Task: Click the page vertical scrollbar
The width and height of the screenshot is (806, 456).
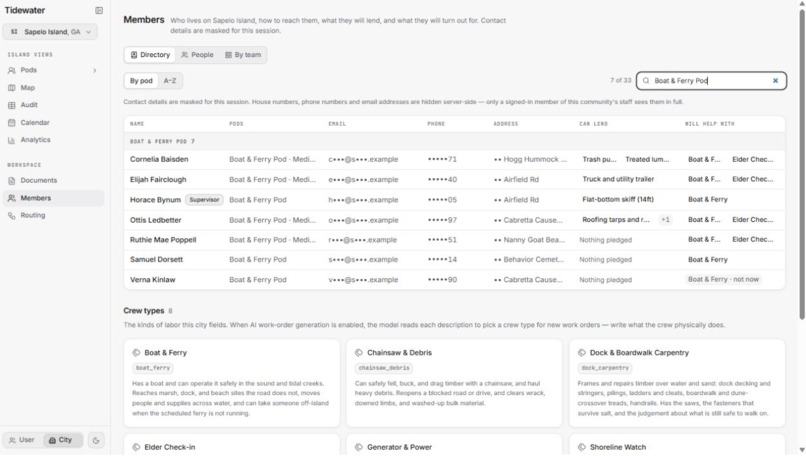Action: click(x=801, y=165)
